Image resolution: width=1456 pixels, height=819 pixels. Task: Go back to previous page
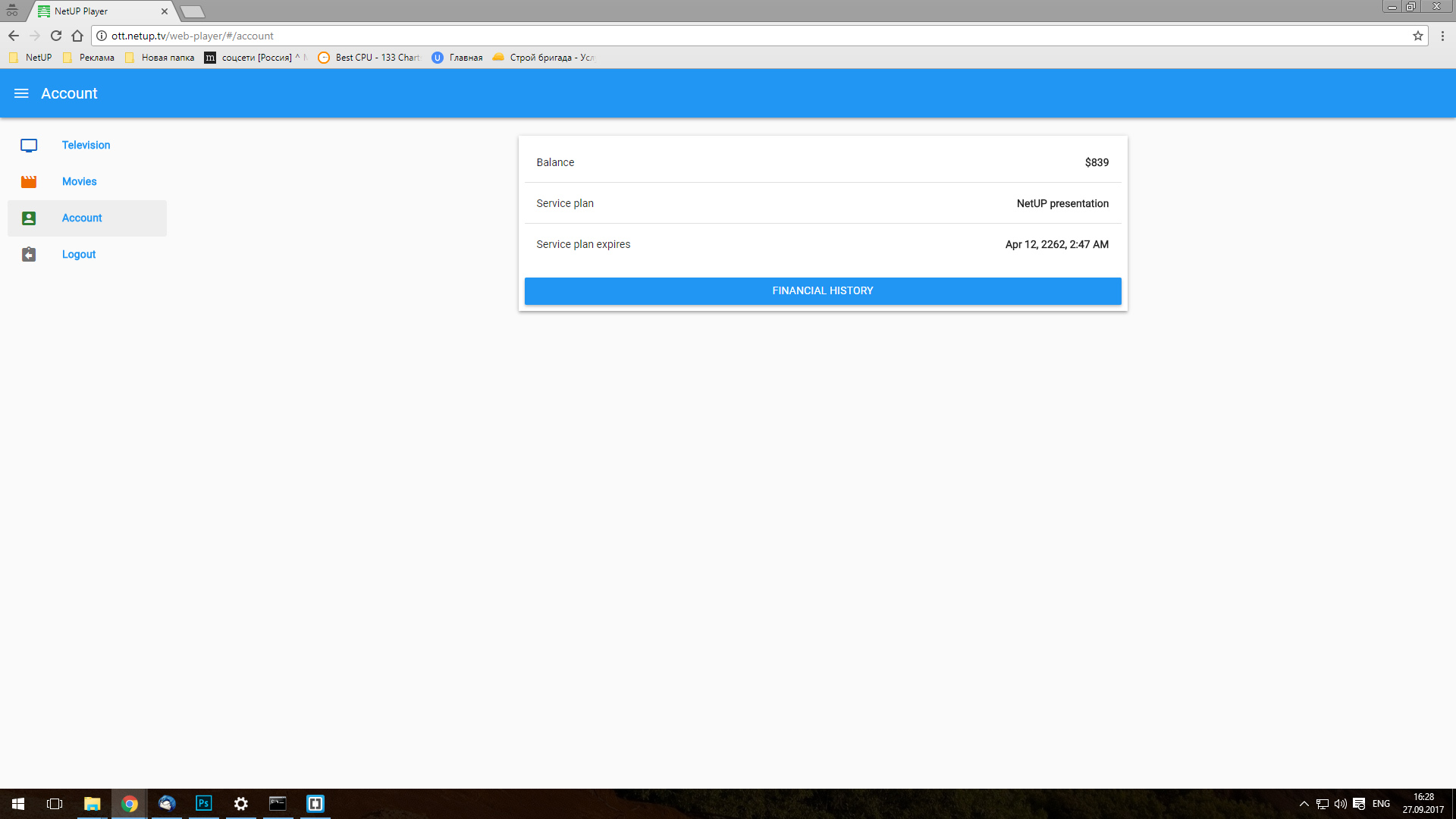[14, 36]
